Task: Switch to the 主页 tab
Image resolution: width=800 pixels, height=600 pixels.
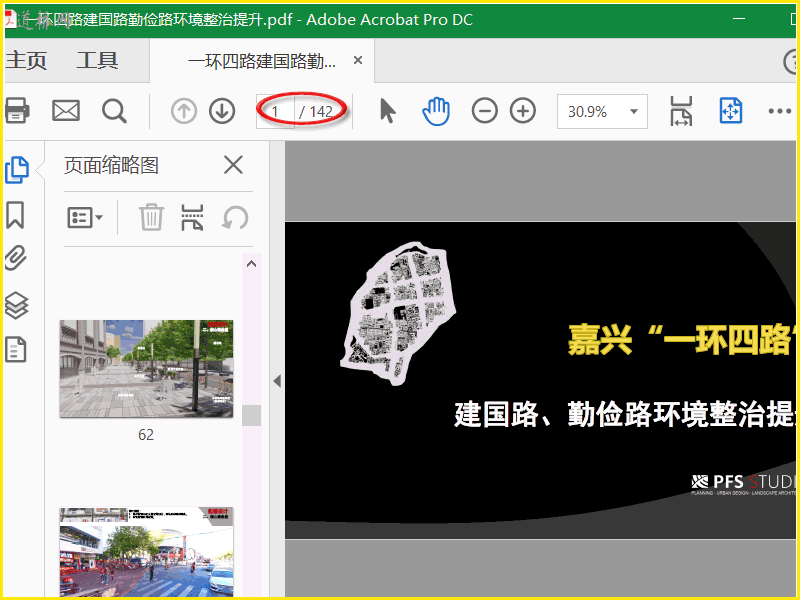Action: (x=26, y=60)
